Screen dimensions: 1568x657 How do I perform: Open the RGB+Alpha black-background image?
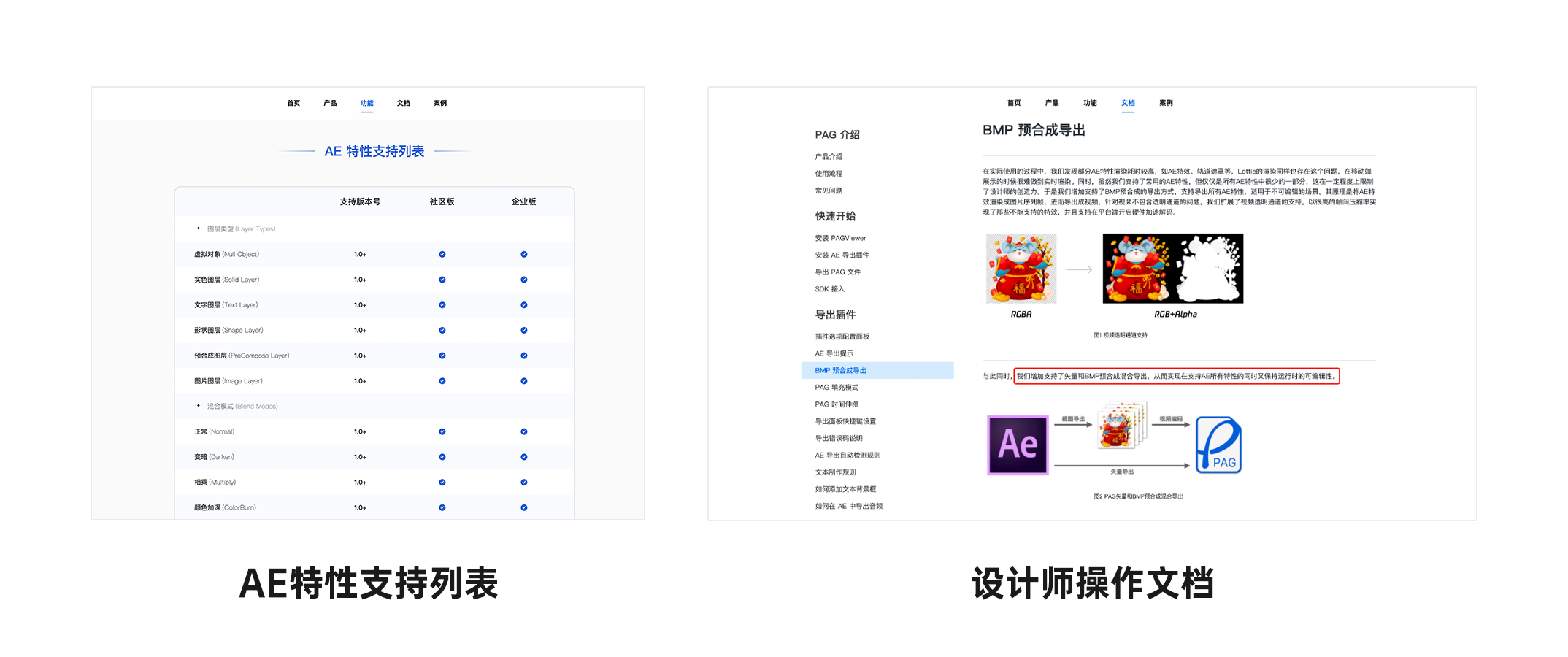[1173, 268]
